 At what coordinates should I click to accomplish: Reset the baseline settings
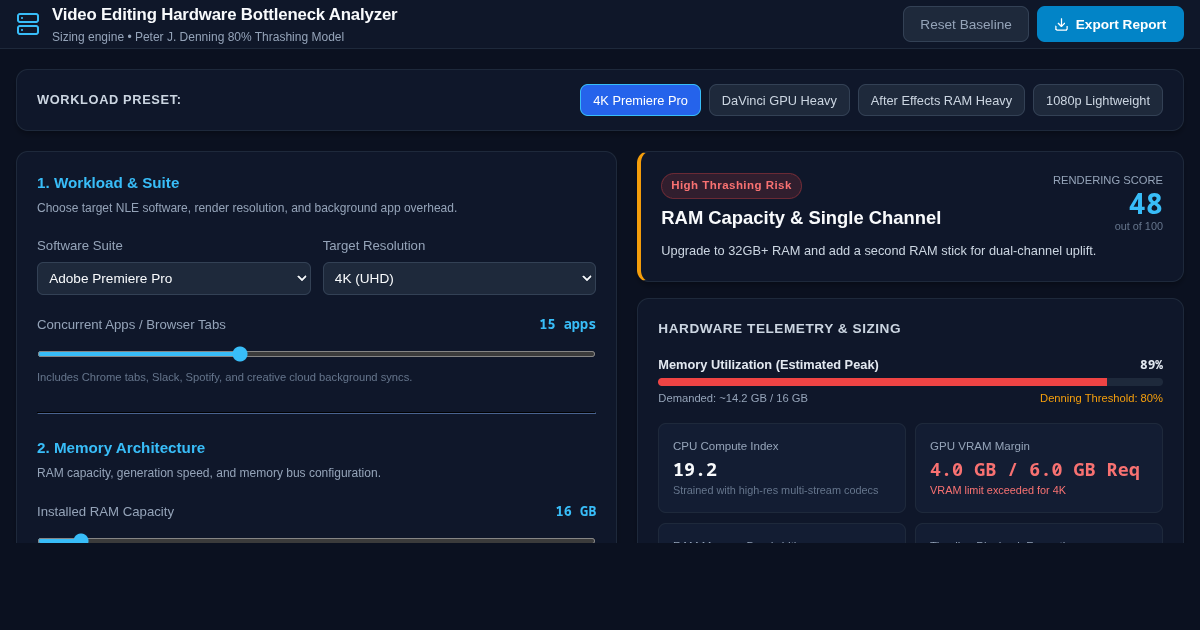click(966, 24)
